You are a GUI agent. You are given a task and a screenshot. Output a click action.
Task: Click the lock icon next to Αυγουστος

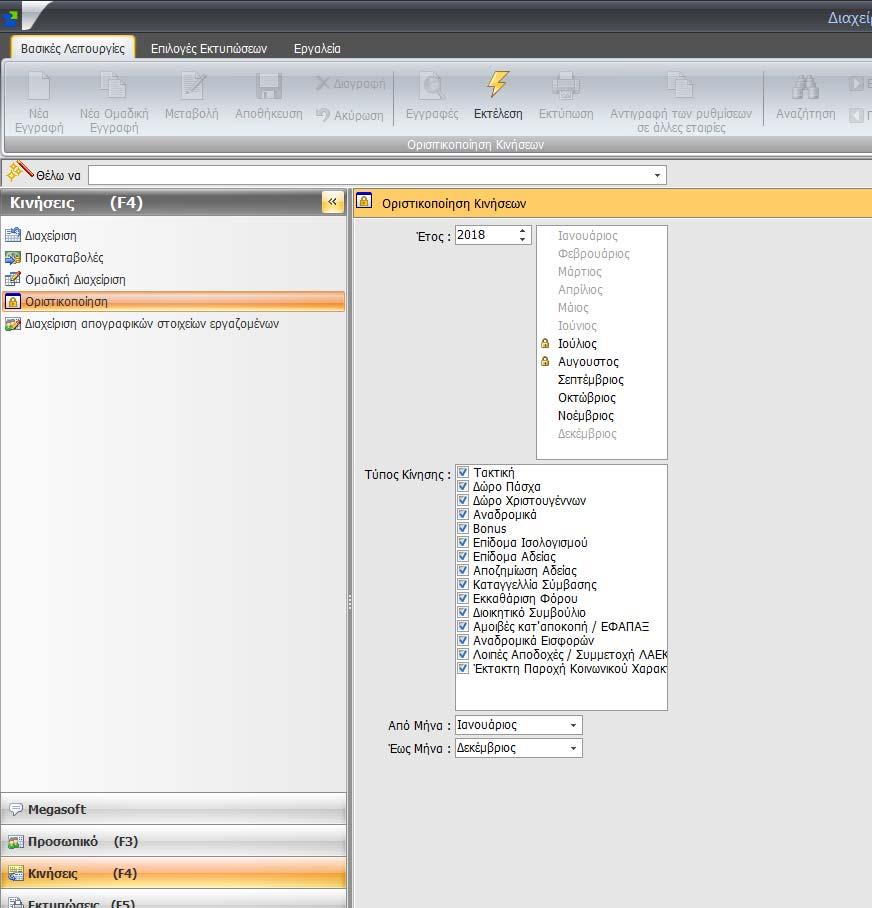point(545,361)
